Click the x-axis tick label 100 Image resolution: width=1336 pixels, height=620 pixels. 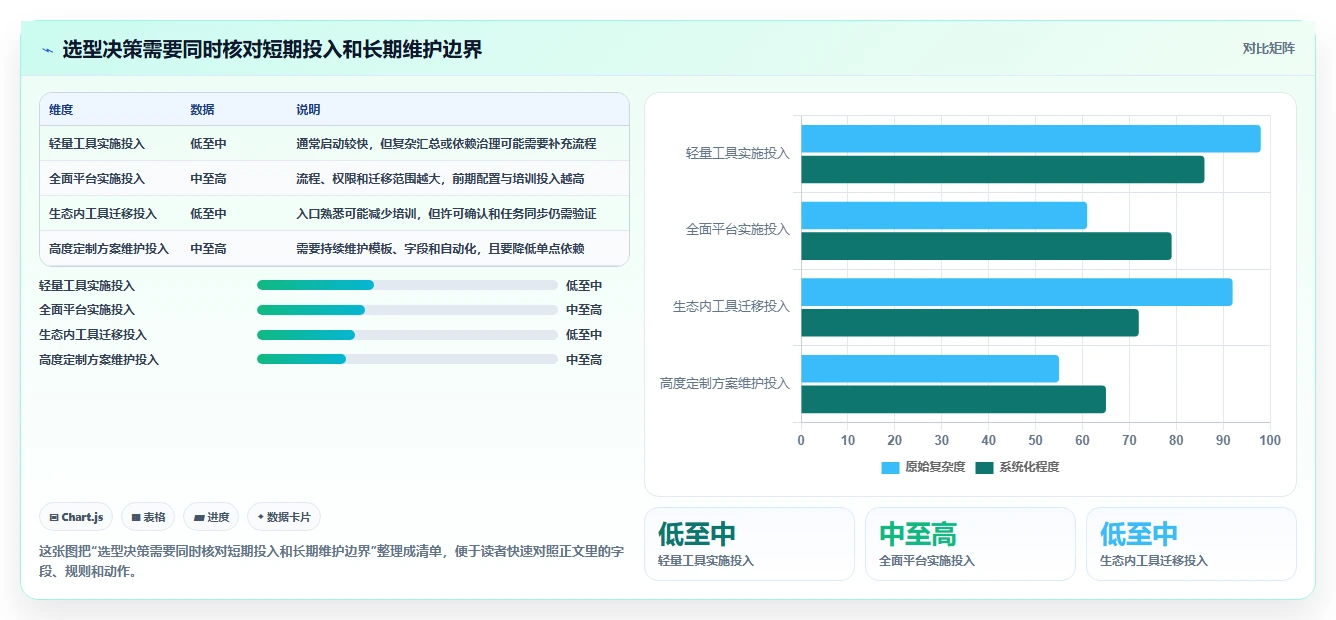pyautogui.click(x=1269, y=440)
